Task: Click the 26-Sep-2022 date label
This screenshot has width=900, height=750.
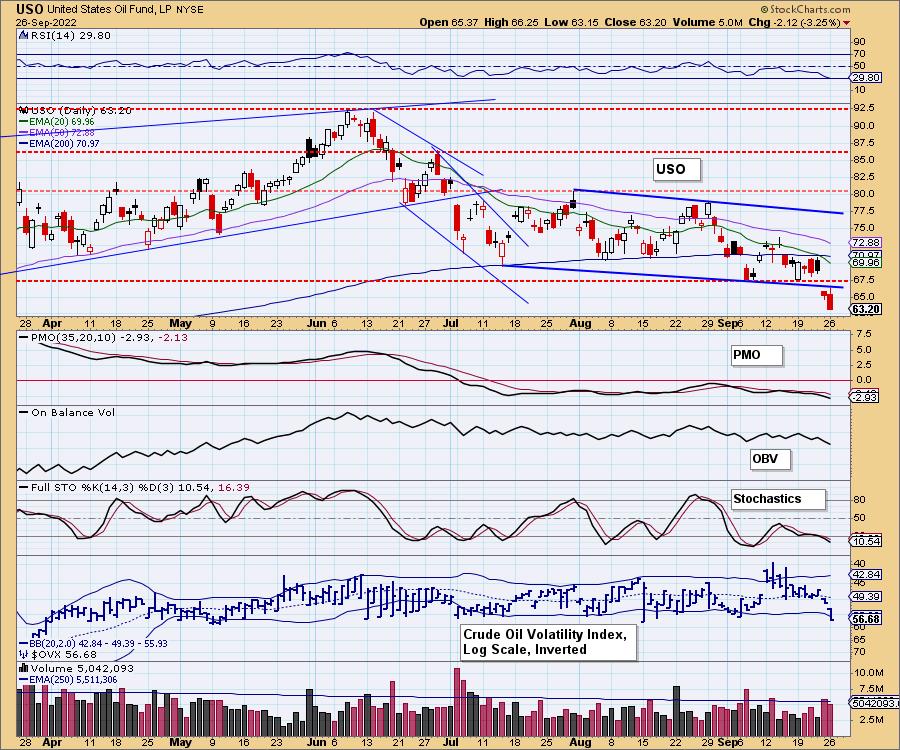Action: 44,22
